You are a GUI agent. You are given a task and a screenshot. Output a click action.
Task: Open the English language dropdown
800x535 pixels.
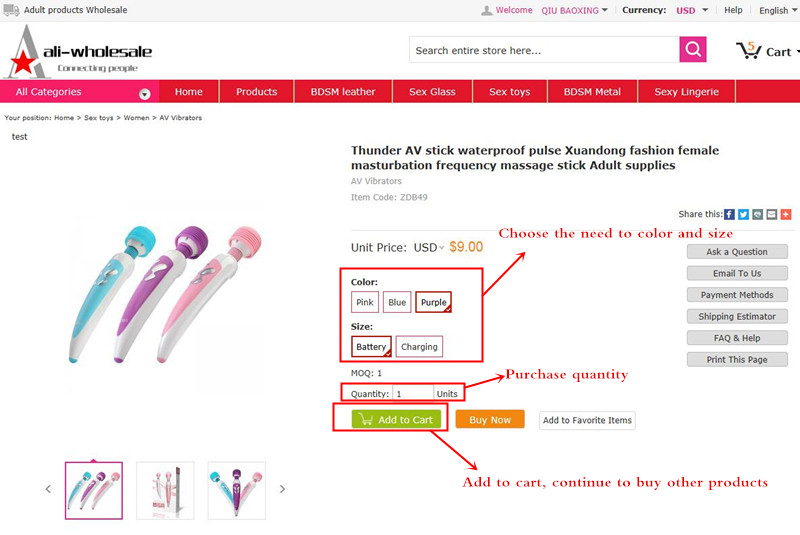click(779, 10)
